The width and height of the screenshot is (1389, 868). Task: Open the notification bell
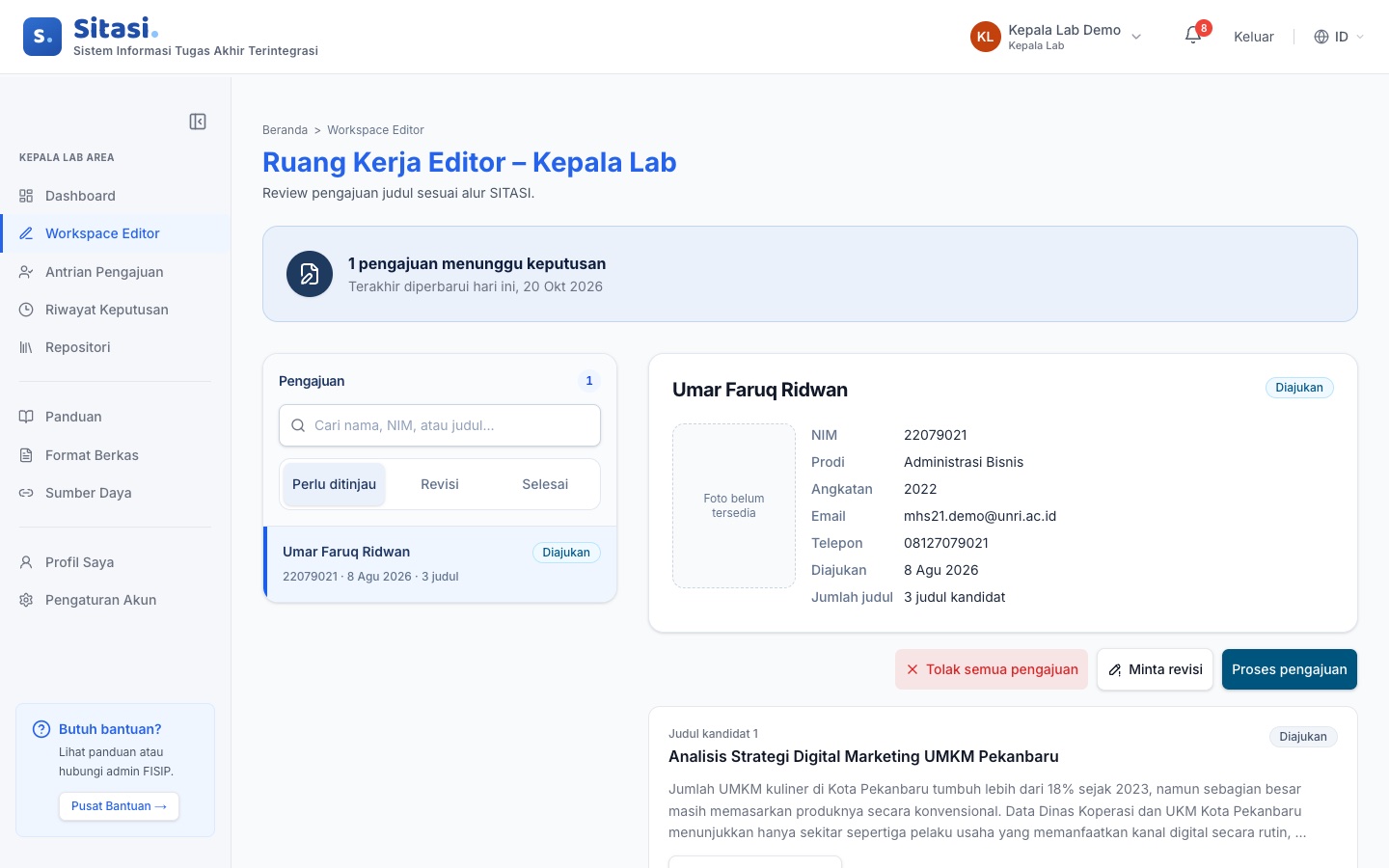1193,36
